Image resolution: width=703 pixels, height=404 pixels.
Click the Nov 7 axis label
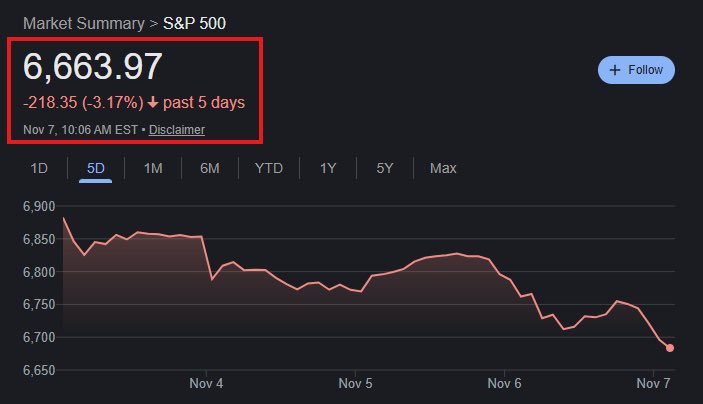[x=653, y=383]
